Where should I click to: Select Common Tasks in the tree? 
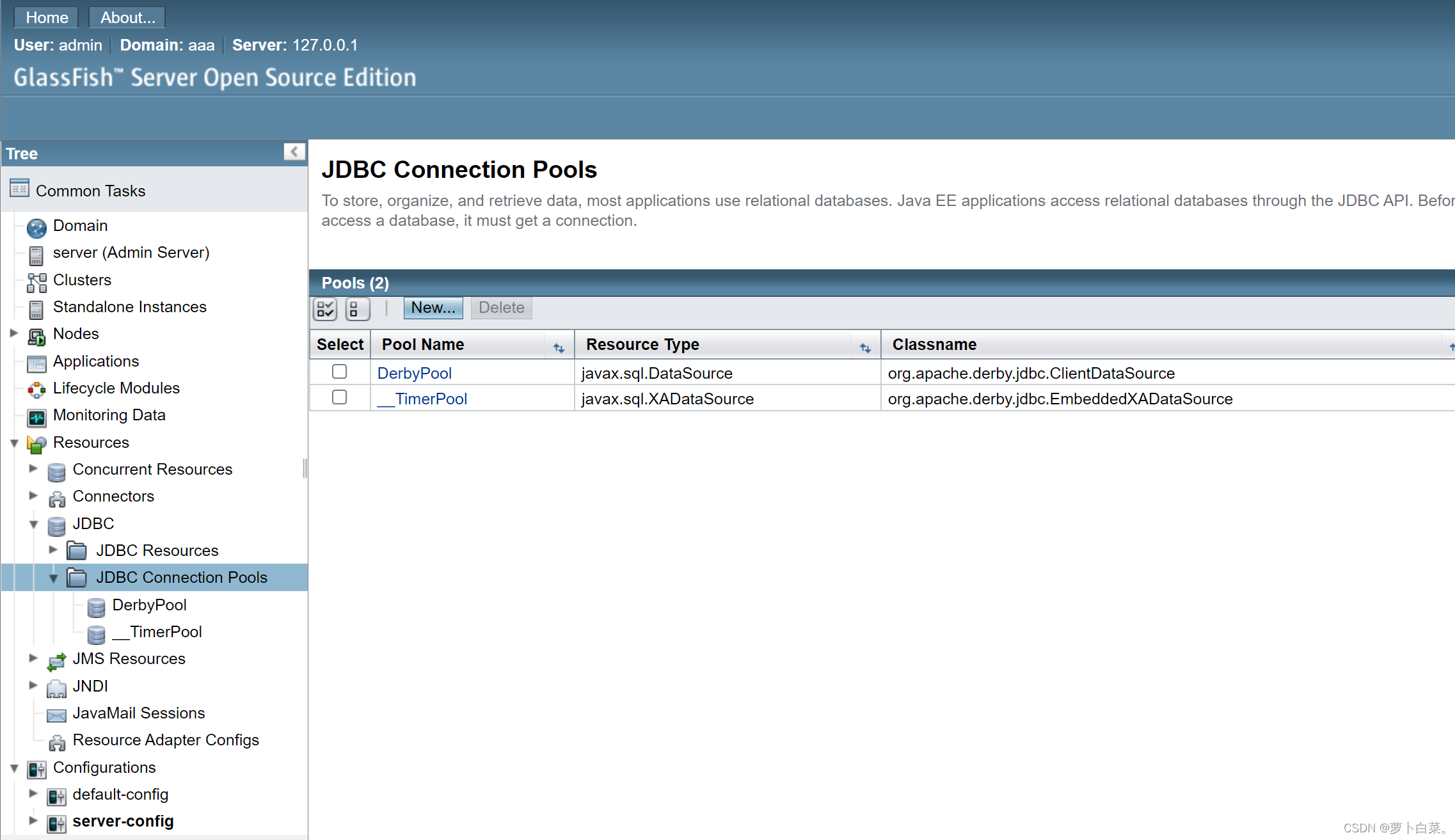pyautogui.click(x=91, y=191)
